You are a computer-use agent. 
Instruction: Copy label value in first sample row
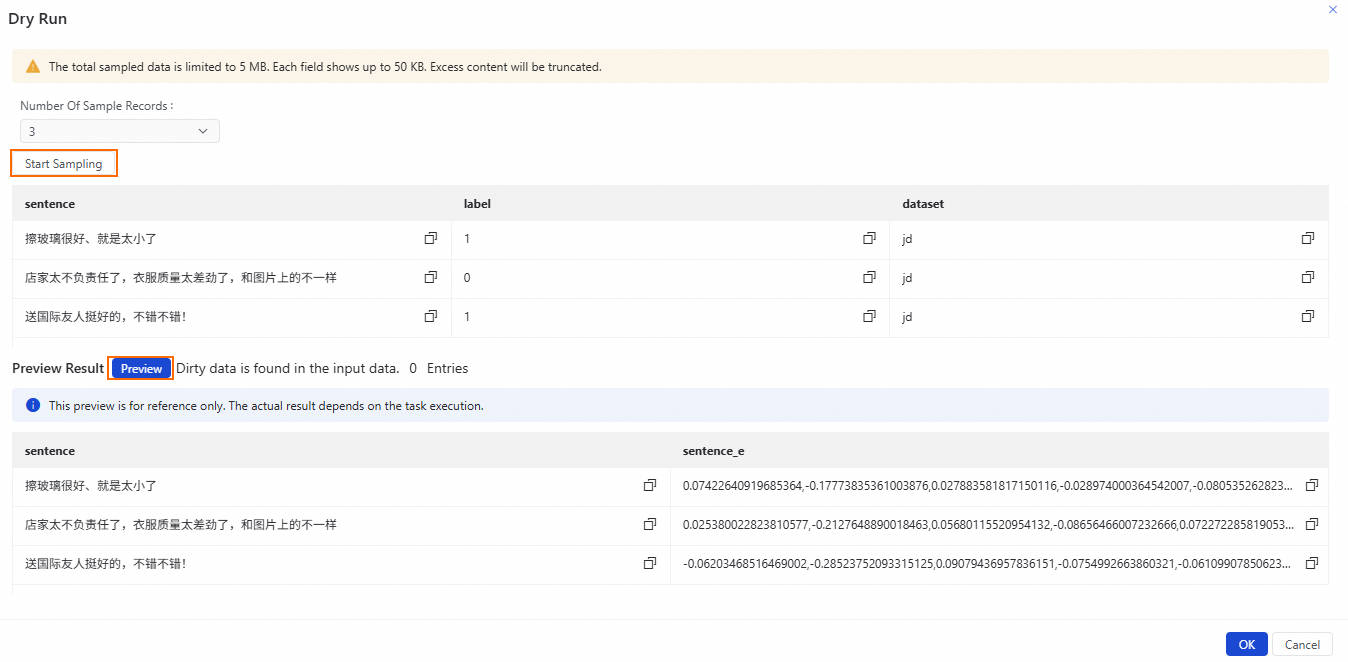coord(870,239)
